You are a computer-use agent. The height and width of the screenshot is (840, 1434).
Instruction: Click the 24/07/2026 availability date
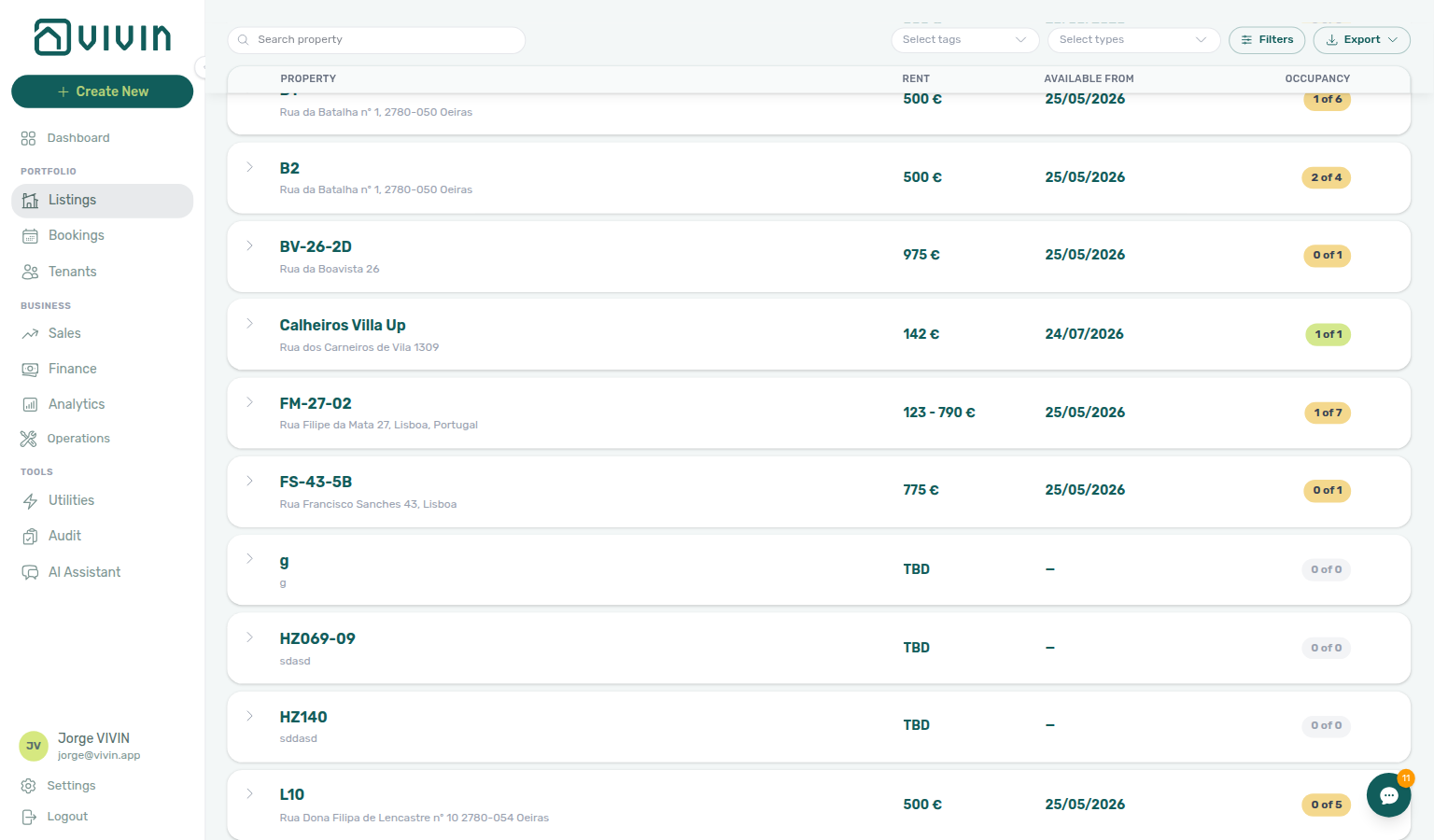[1084, 334]
